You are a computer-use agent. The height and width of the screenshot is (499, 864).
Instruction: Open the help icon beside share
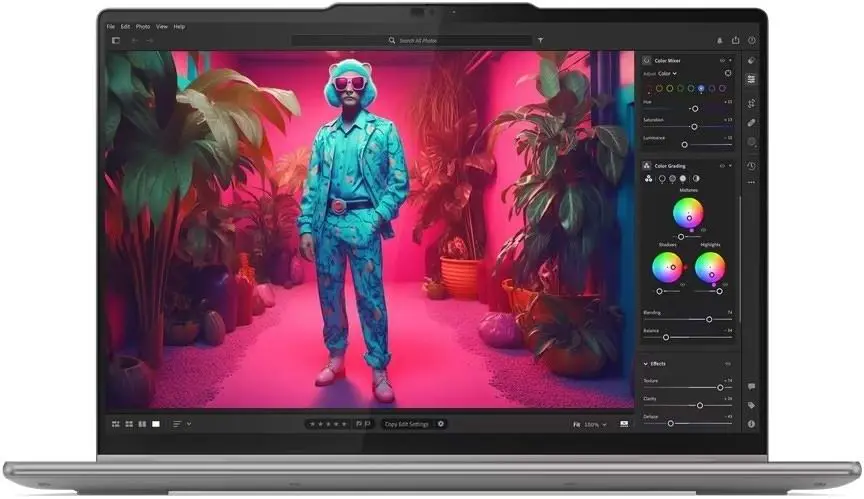click(752, 40)
